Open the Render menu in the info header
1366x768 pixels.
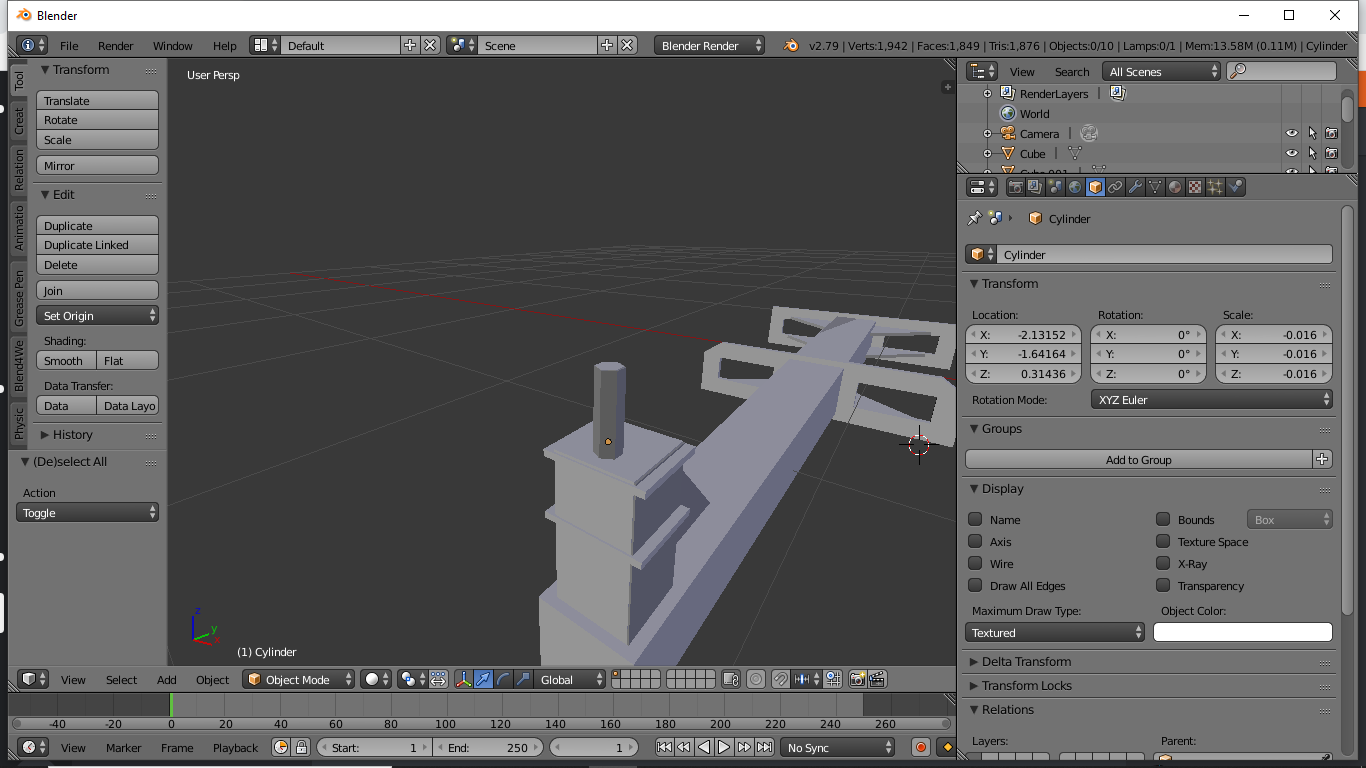(x=116, y=45)
